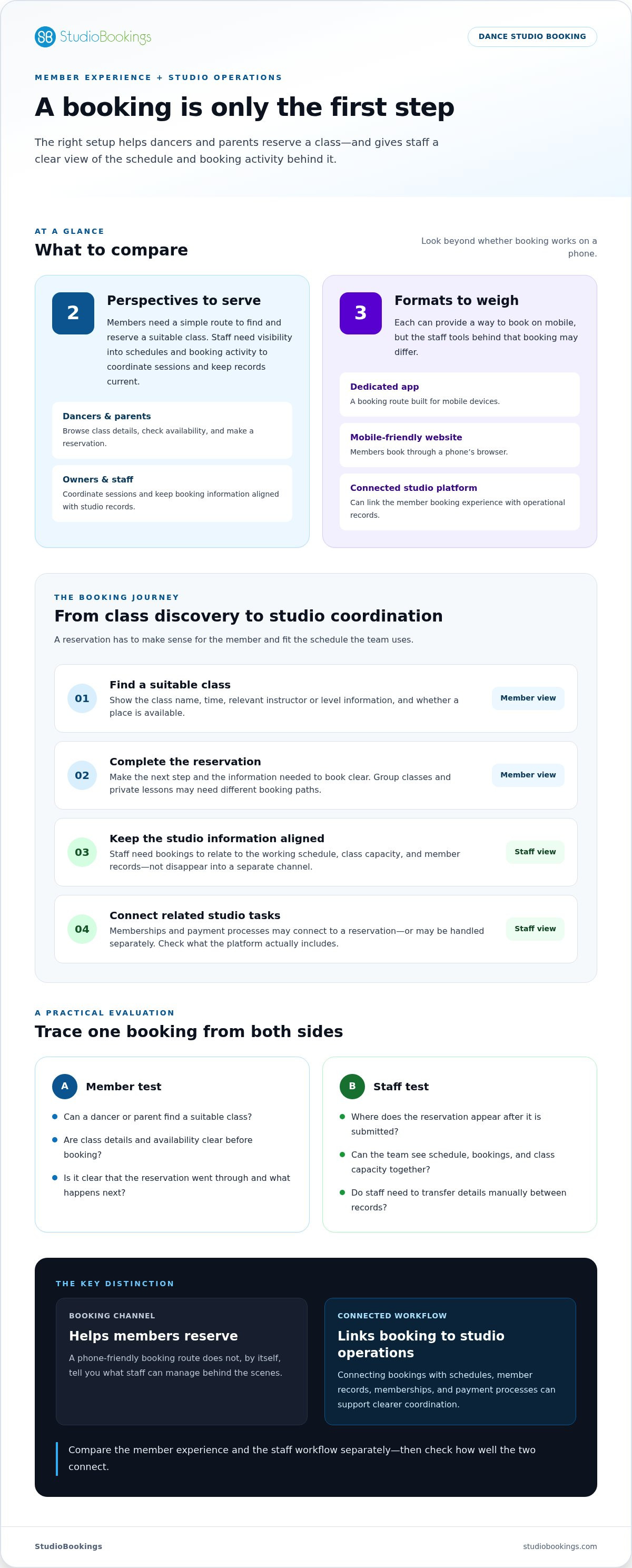
Task: Click 'Keep the studio information aligned' heading
Action: (x=217, y=839)
